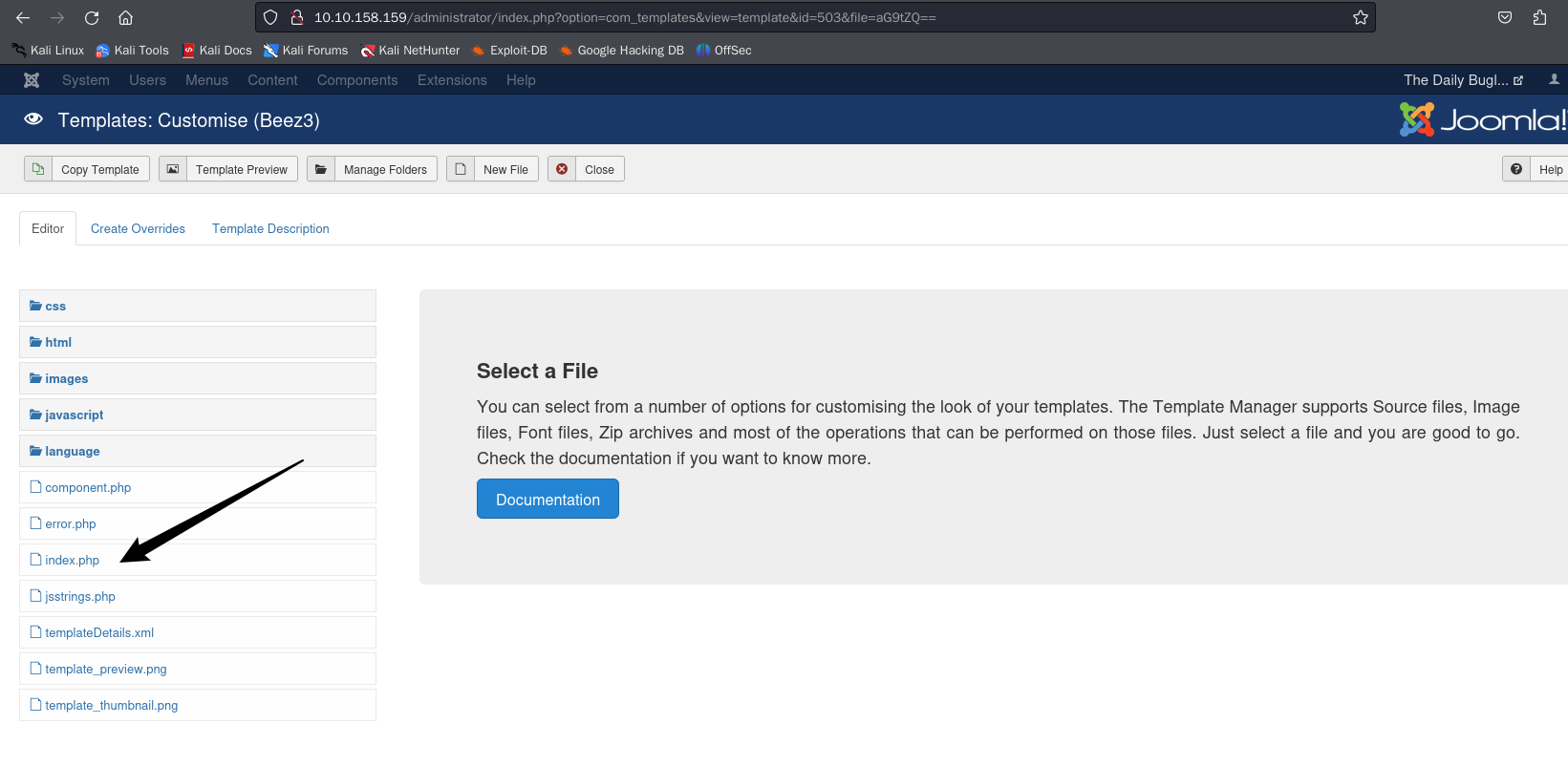The width and height of the screenshot is (1568, 767).
Task: Open templateDetails.xml file
Action: pyautogui.click(x=198, y=632)
